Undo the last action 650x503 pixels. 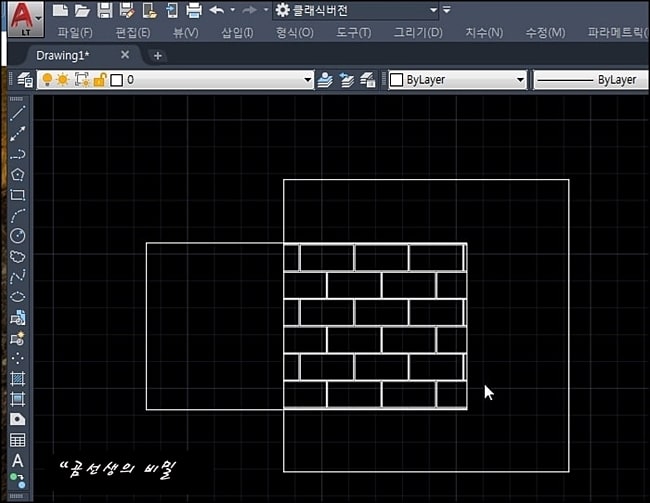[217, 10]
